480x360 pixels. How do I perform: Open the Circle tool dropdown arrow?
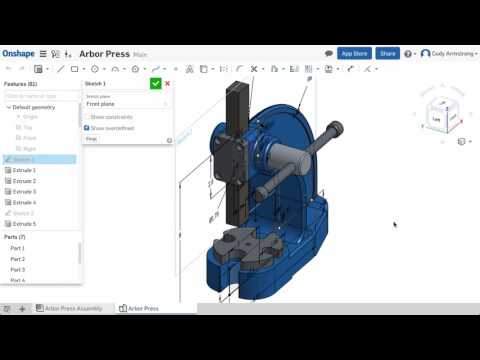[x=104, y=69]
